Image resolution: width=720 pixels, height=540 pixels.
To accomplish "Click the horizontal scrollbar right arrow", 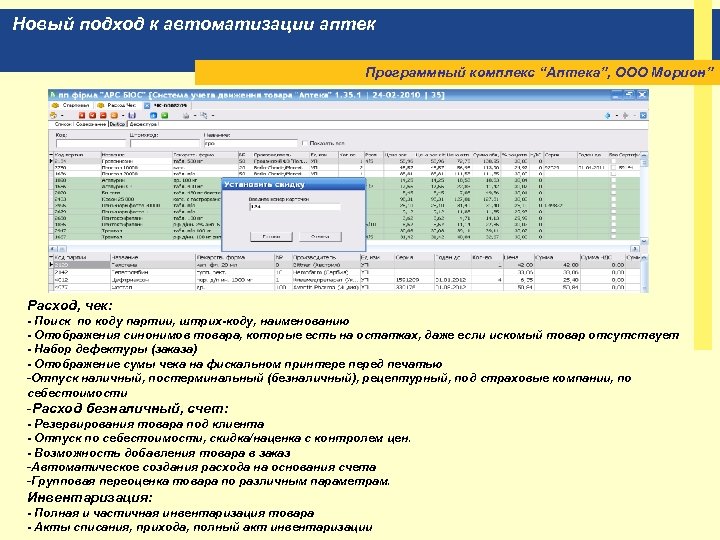I will tap(635, 248).
